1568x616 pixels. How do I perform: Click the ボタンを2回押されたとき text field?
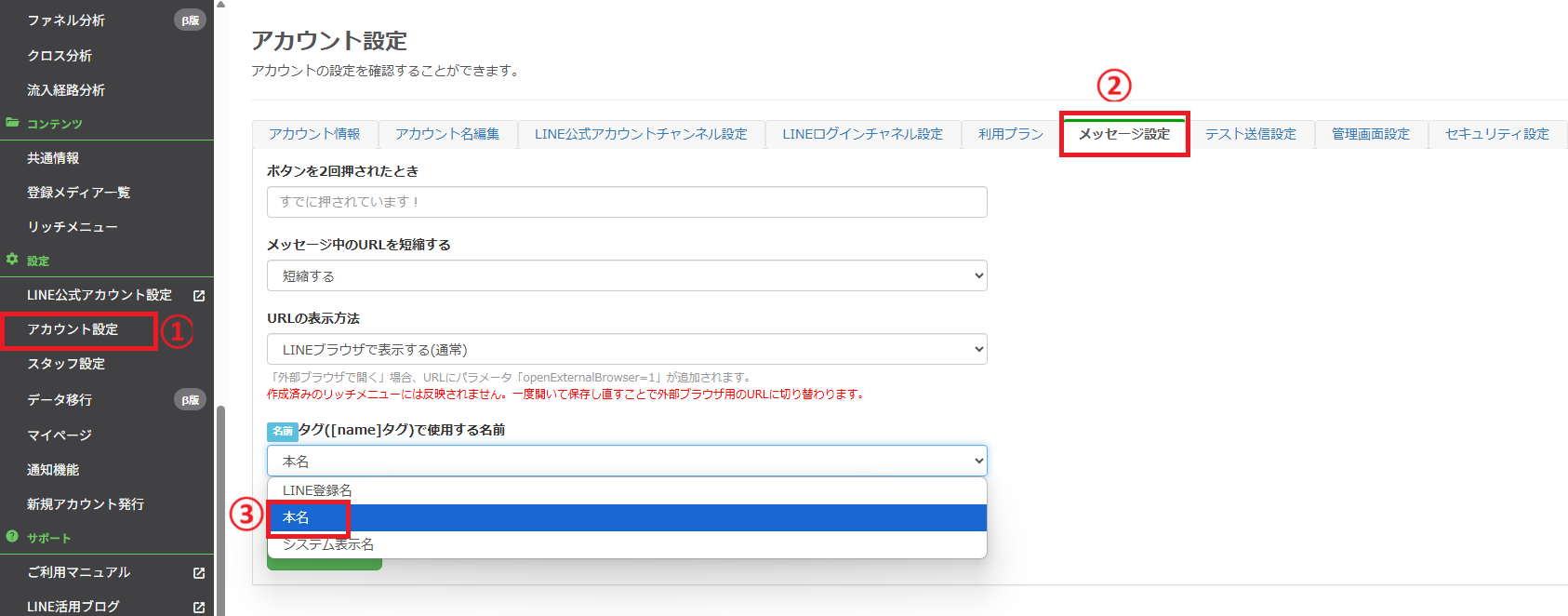626,202
